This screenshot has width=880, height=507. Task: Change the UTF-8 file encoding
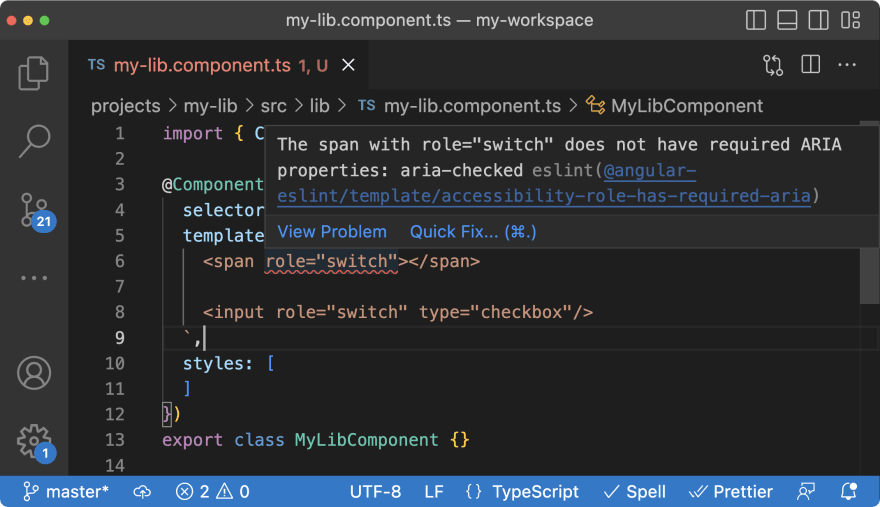[x=375, y=492]
